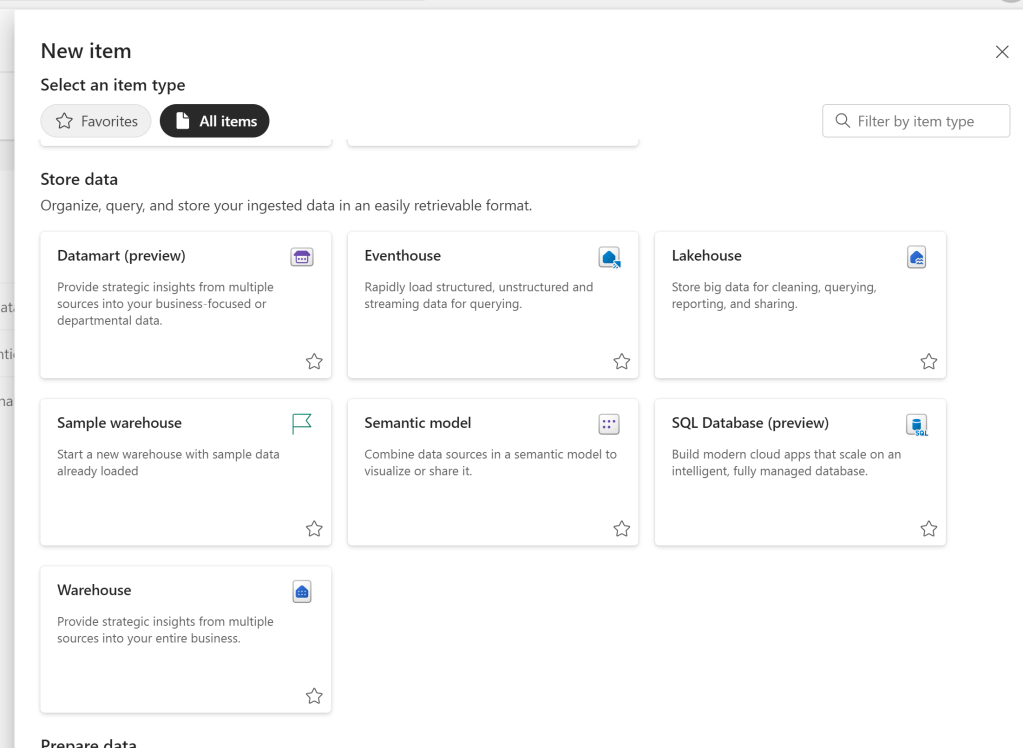Close the New item panel
The width and height of the screenshot is (1023, 748).
click(1002, 52)
